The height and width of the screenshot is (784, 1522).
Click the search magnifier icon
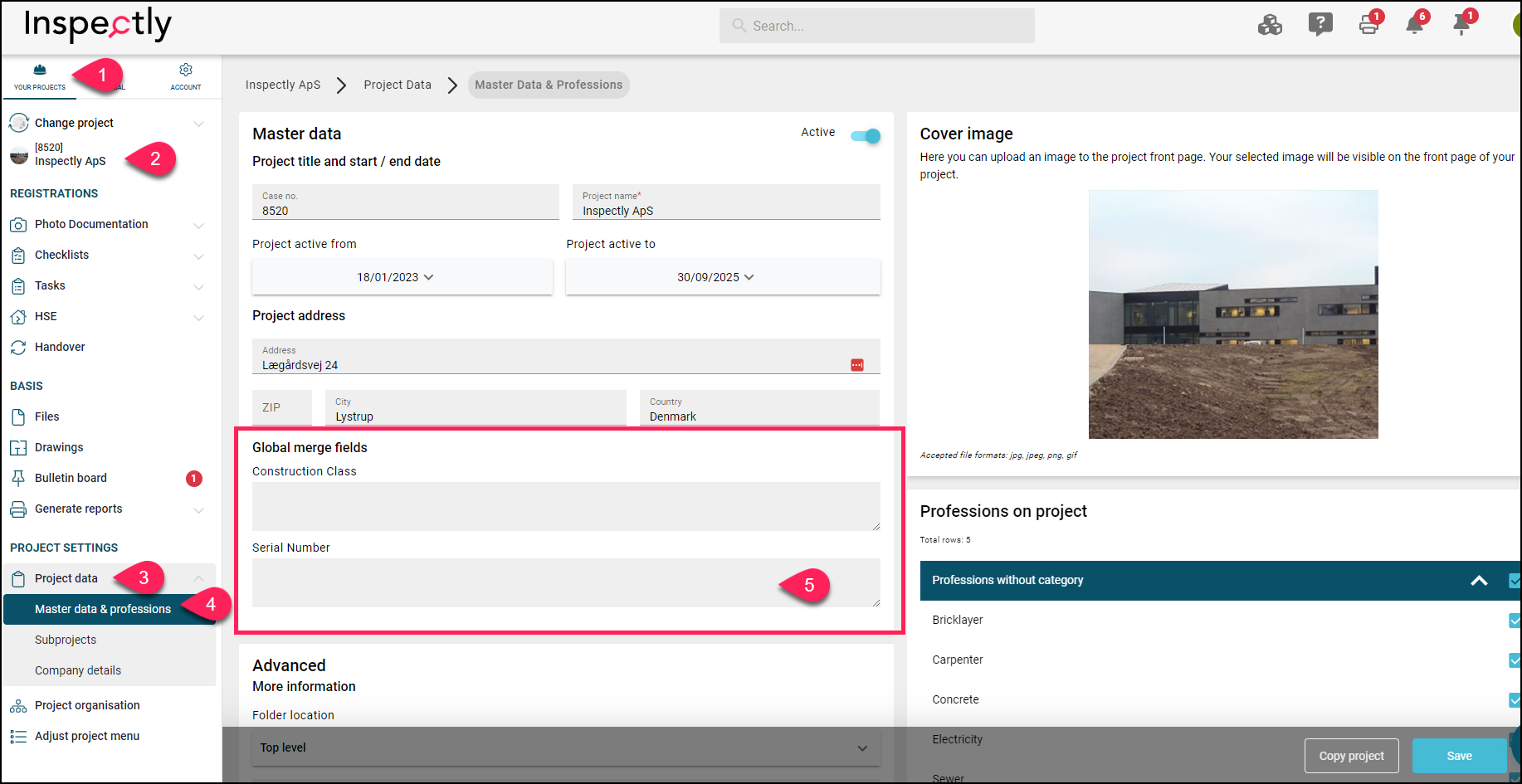click(739, 26)
